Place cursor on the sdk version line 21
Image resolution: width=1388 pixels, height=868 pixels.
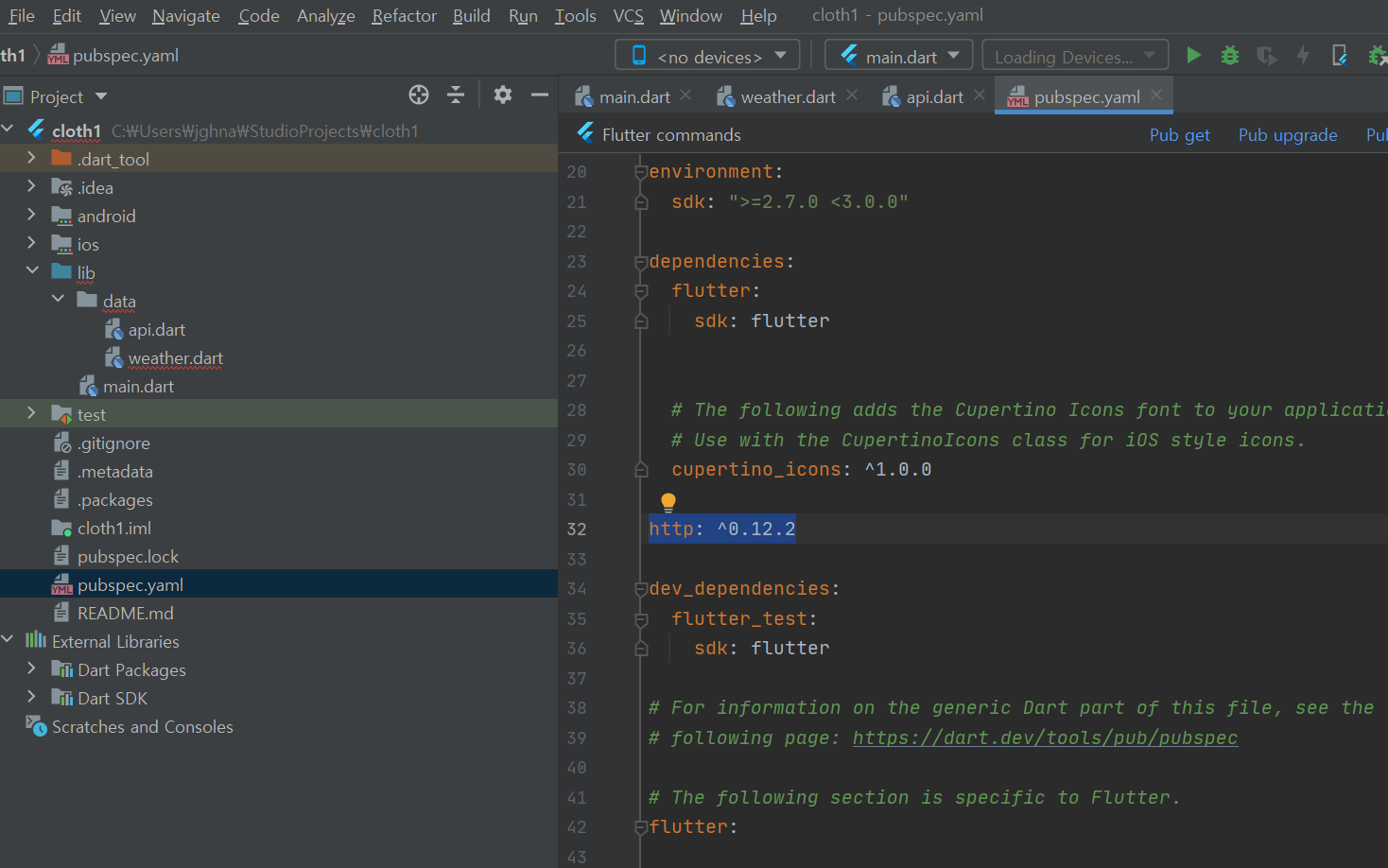tap(789, 202)
